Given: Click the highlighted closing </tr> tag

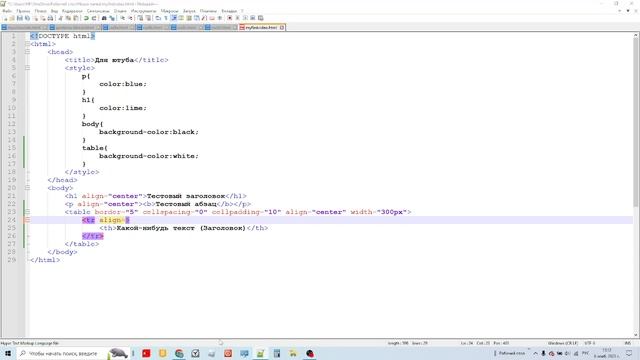Looking at the screenshot, I should click(x=93, y=236).
